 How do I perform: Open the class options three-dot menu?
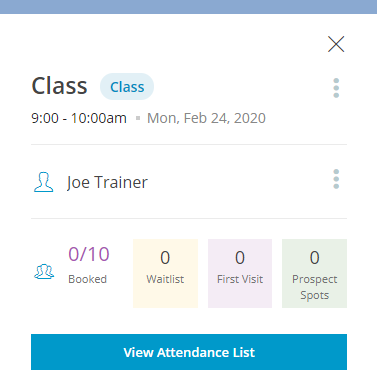[336, 88]
